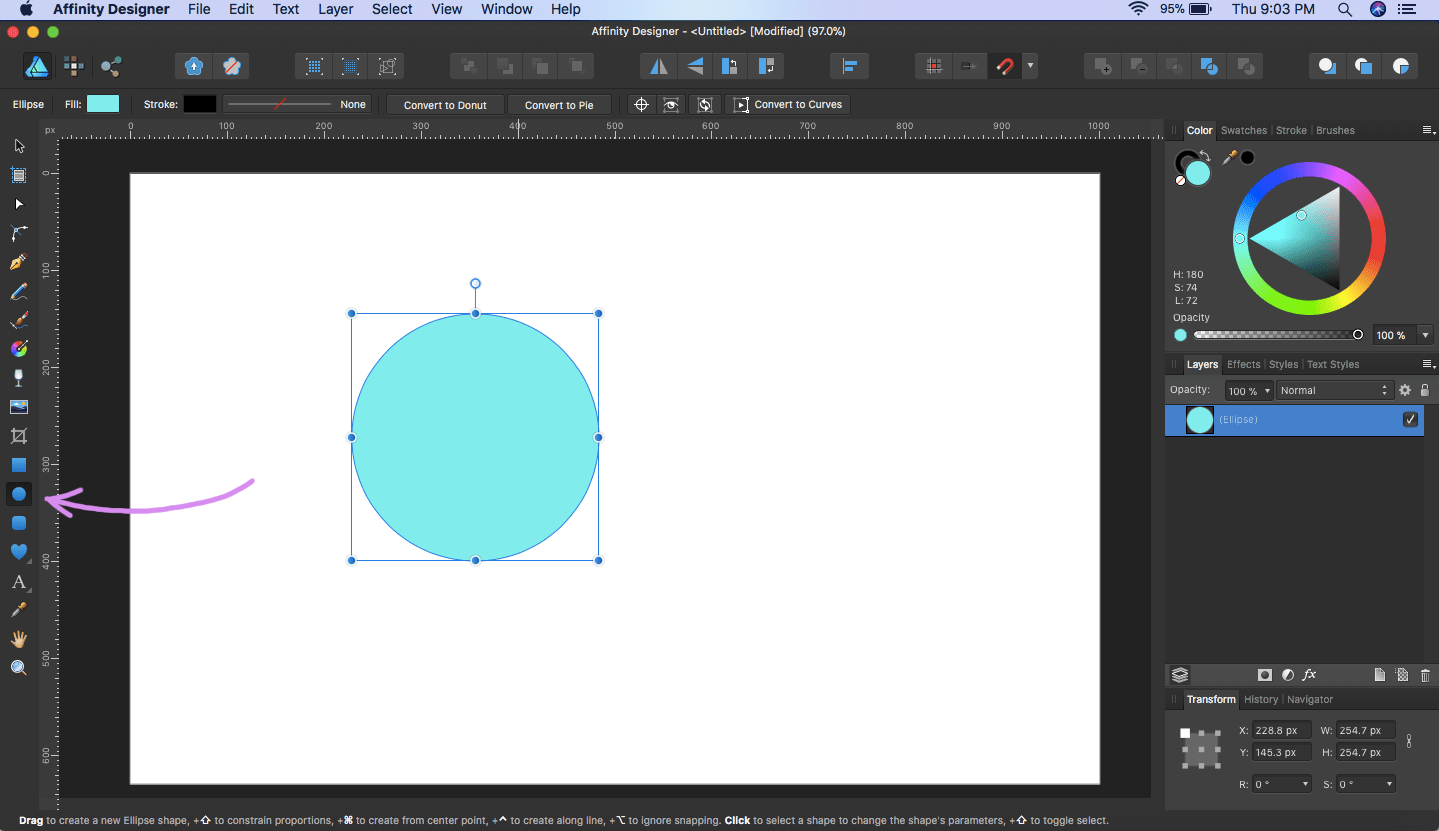Choose the Artistic Text tool
This screenshot has height=831, width=1439.
click(18, 582)
